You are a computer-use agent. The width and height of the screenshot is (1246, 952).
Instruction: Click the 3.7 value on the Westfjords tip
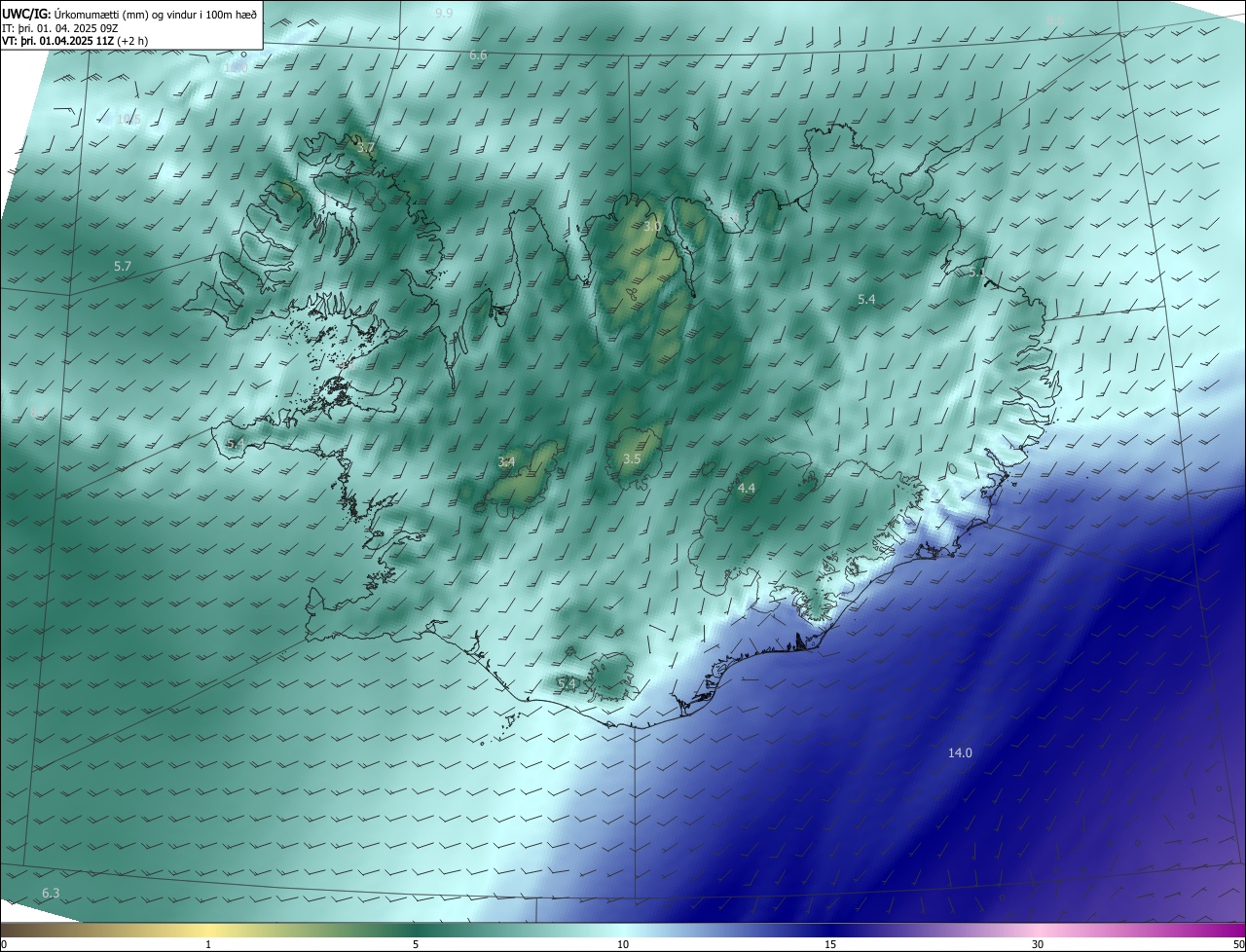[x=365, y=148]
